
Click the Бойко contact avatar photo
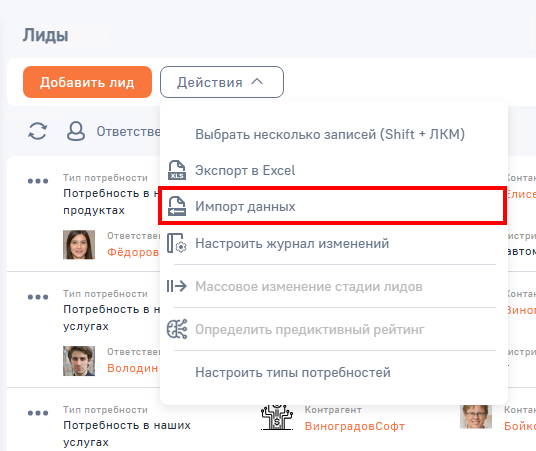pyautogui.click(x=475, y=417)
